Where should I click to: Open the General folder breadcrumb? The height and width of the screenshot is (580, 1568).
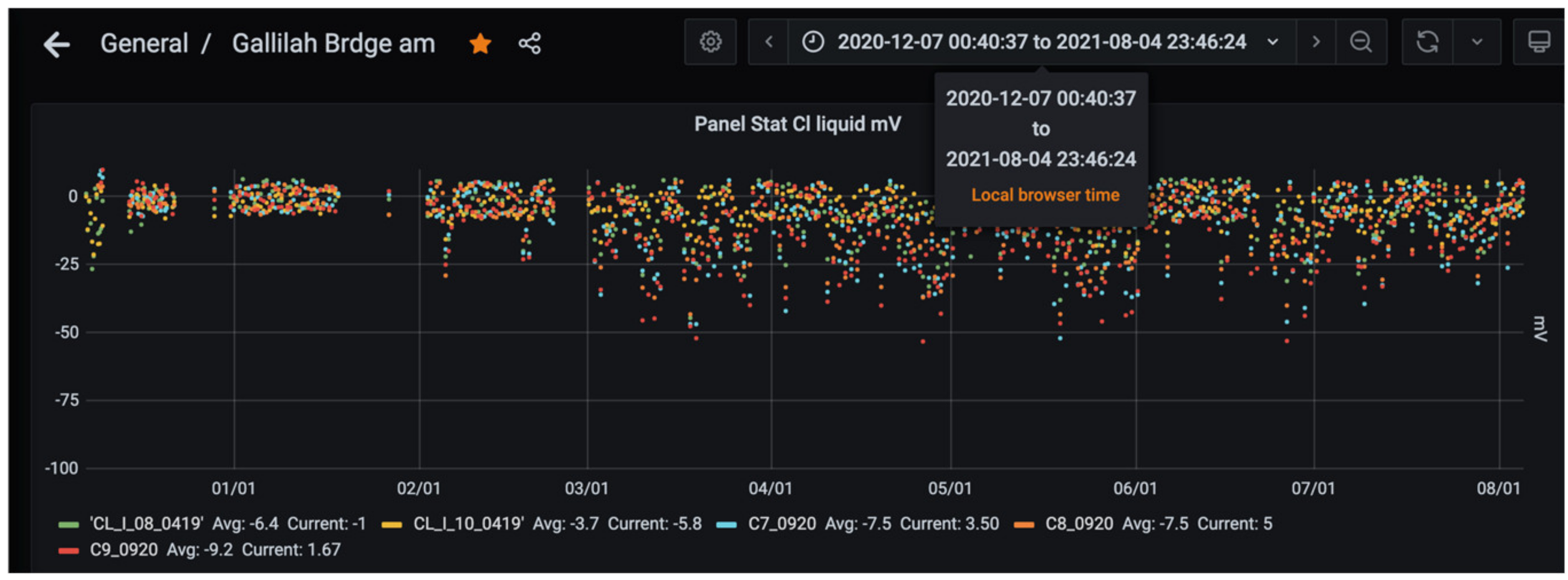(x=144, y=44)
